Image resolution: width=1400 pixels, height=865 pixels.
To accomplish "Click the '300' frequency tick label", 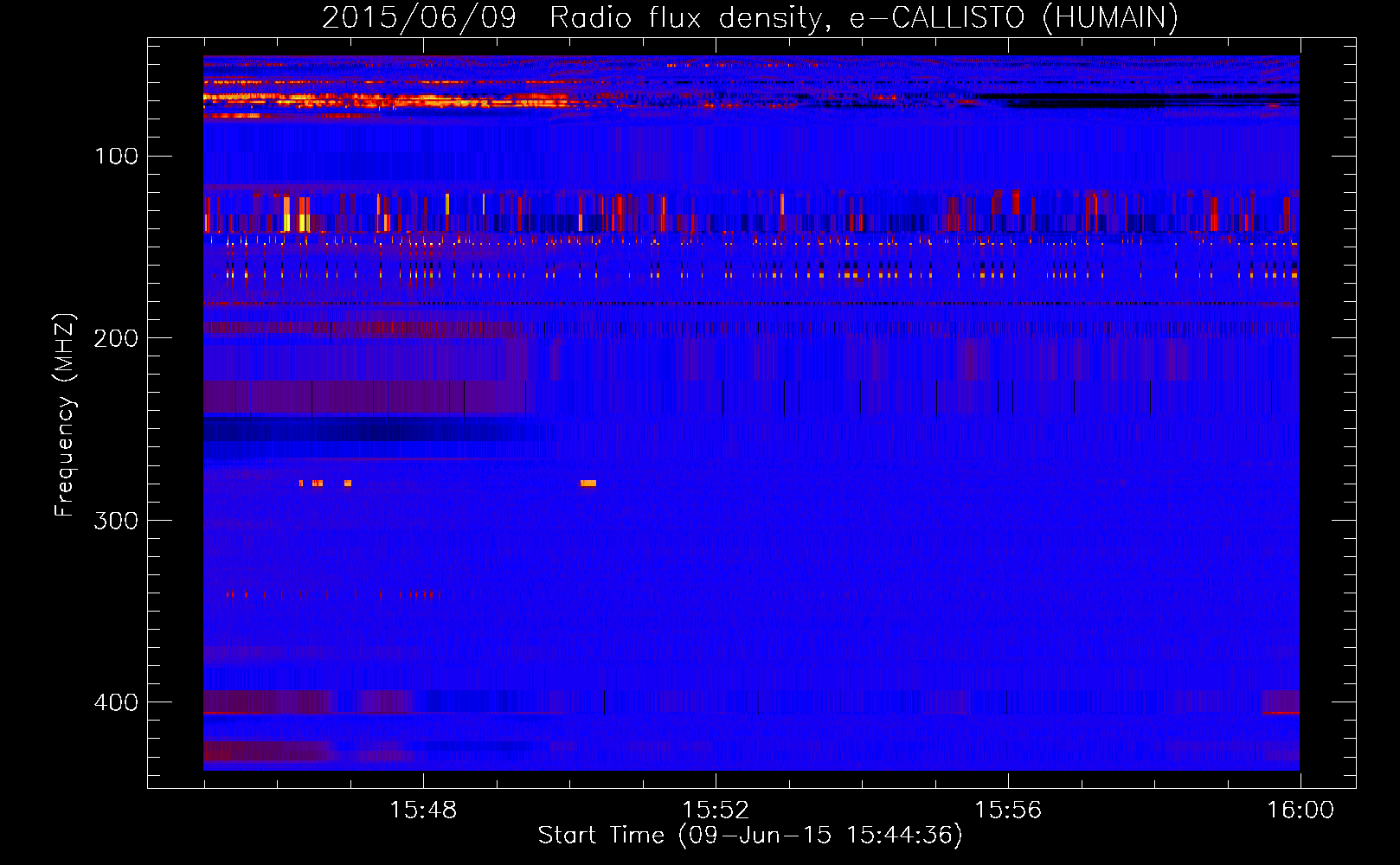I will pos(117,521).
